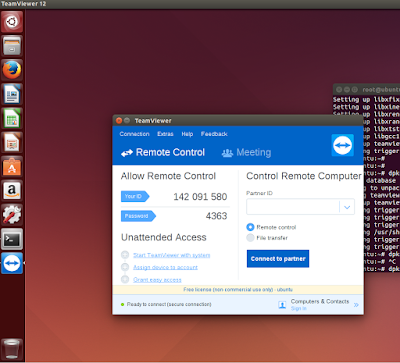Click the green ready status indicator dot
400x363 pixels.
click(122, 304)
